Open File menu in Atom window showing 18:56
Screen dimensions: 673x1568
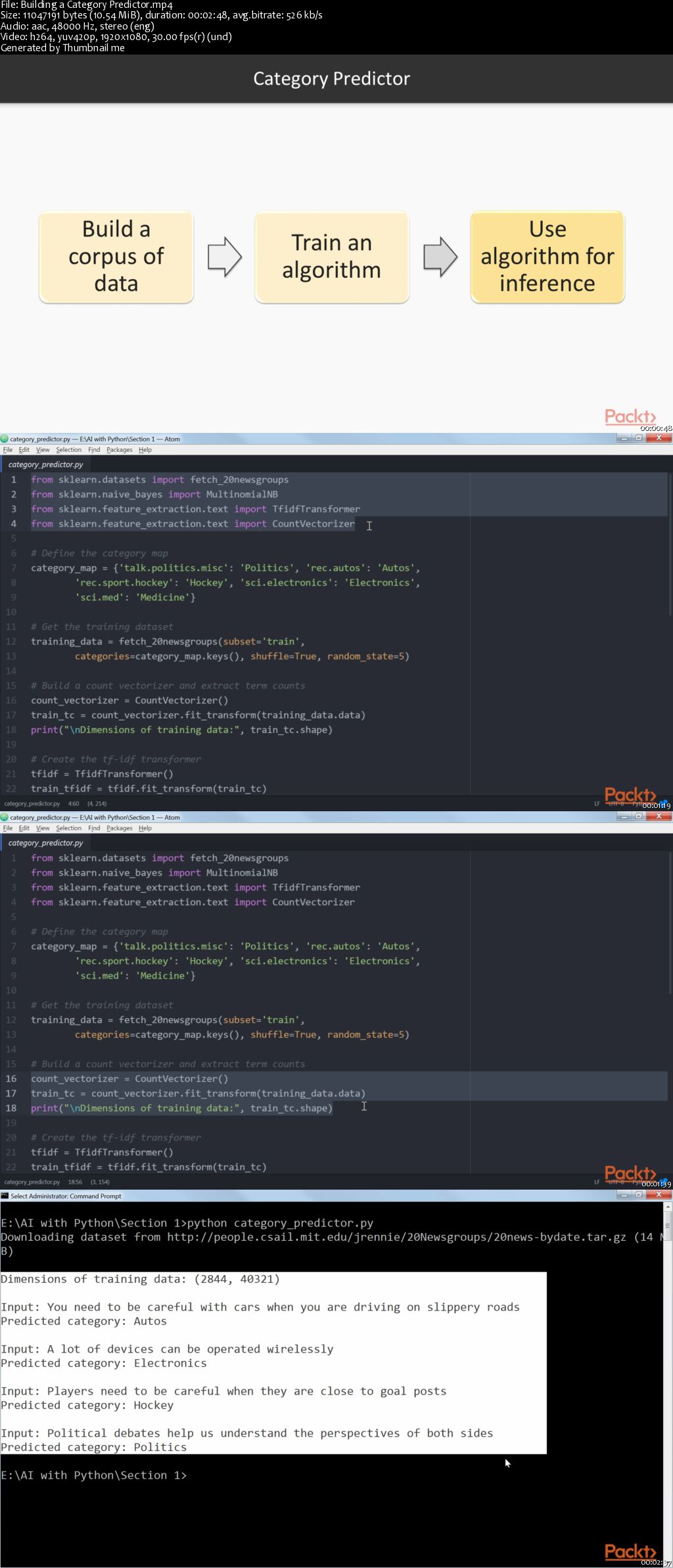(8, 828)
